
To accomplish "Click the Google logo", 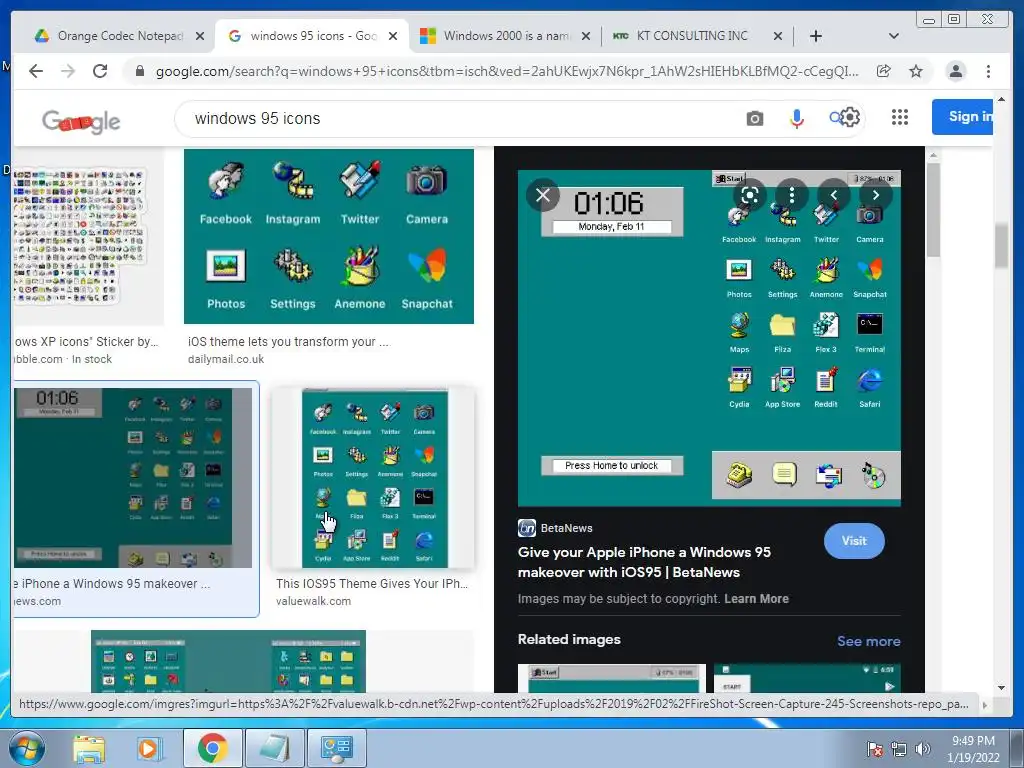I will tap(81, 120).
